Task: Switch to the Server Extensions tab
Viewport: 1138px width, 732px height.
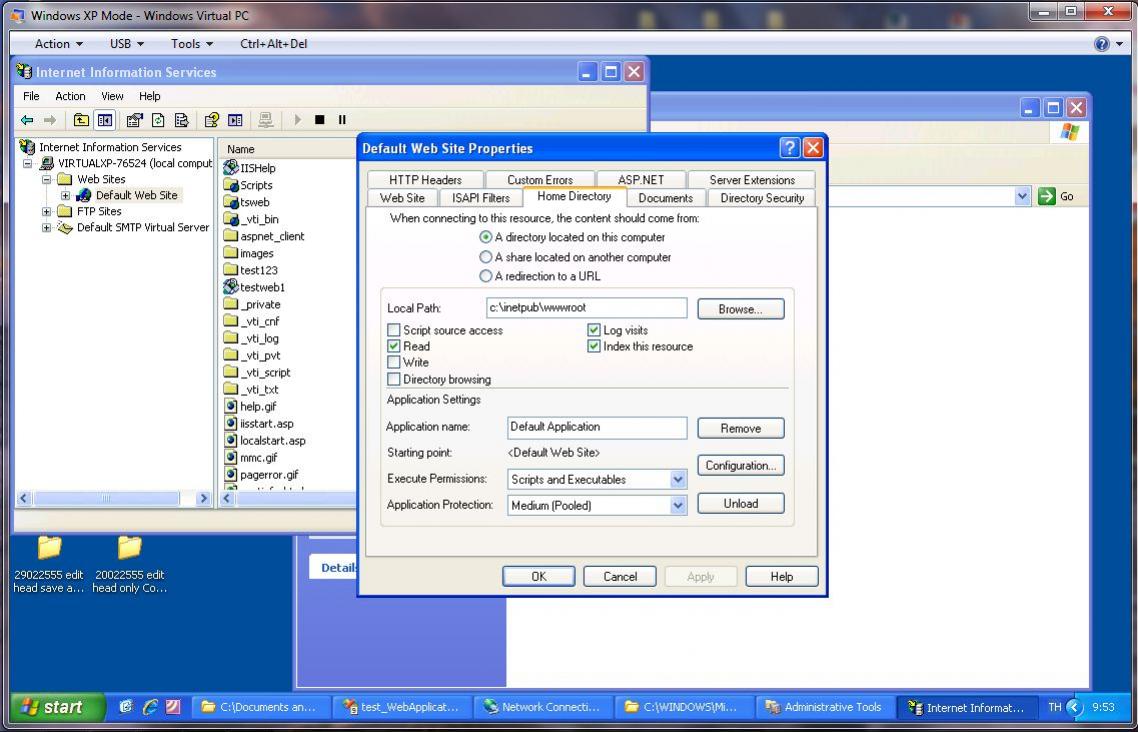Action: click(x=752, y=180)
